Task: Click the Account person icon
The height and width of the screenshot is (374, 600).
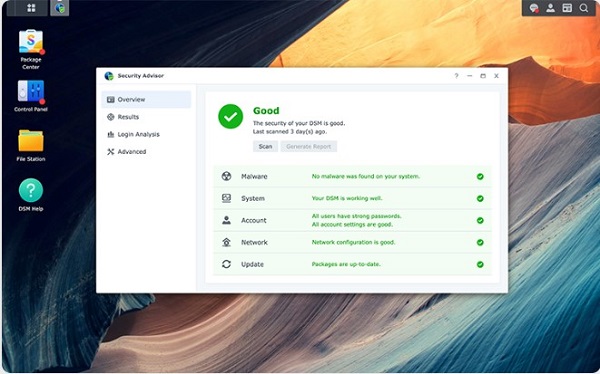Action: [x=227, y=220]
